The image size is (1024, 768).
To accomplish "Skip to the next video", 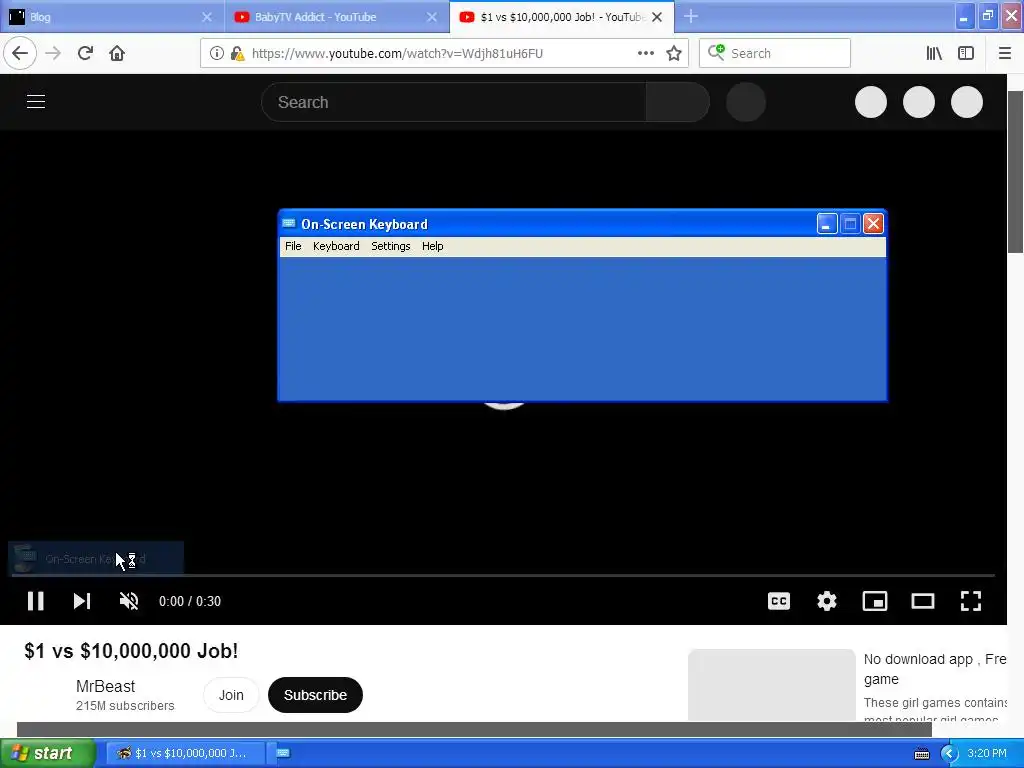I will (82, 601).
